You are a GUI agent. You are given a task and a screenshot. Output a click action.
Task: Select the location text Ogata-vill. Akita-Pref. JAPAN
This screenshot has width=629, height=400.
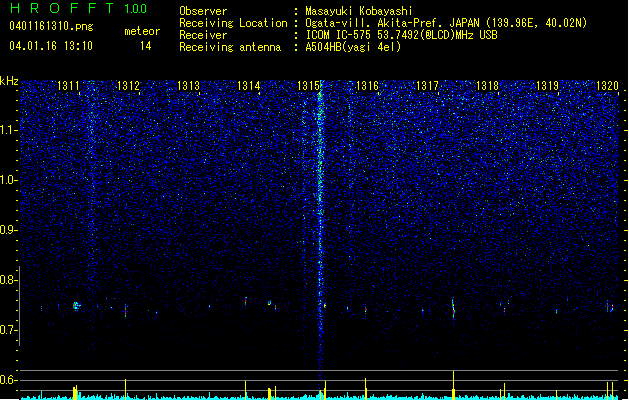[392, 23]
